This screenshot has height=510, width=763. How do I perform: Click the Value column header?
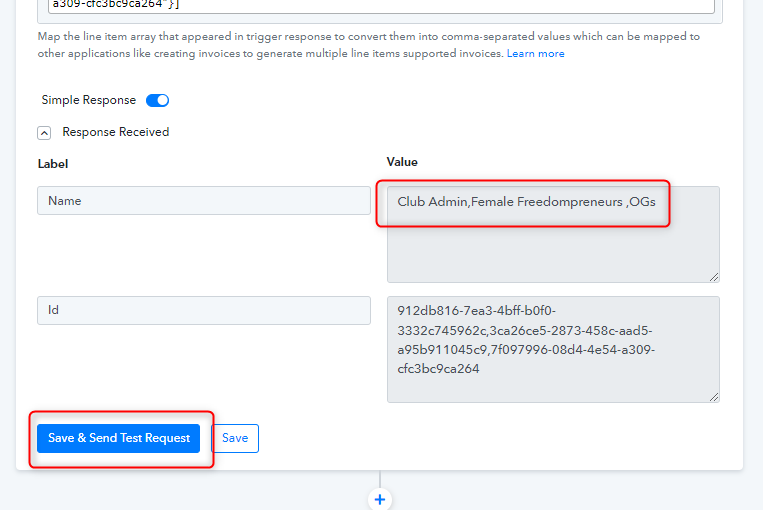click(402, 162)
